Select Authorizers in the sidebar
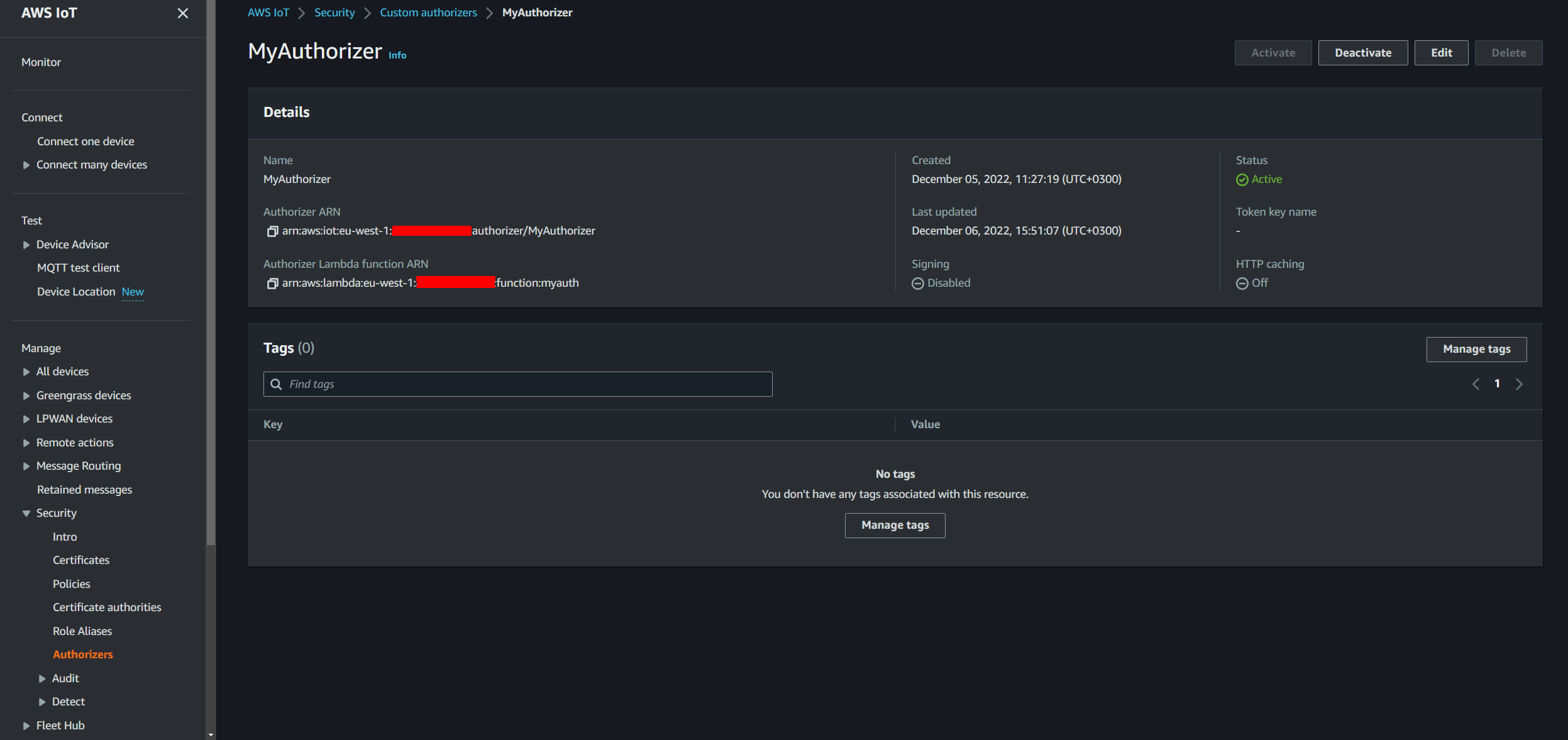The width and height of the screenshot is (1568, 740). click(83, 654)
